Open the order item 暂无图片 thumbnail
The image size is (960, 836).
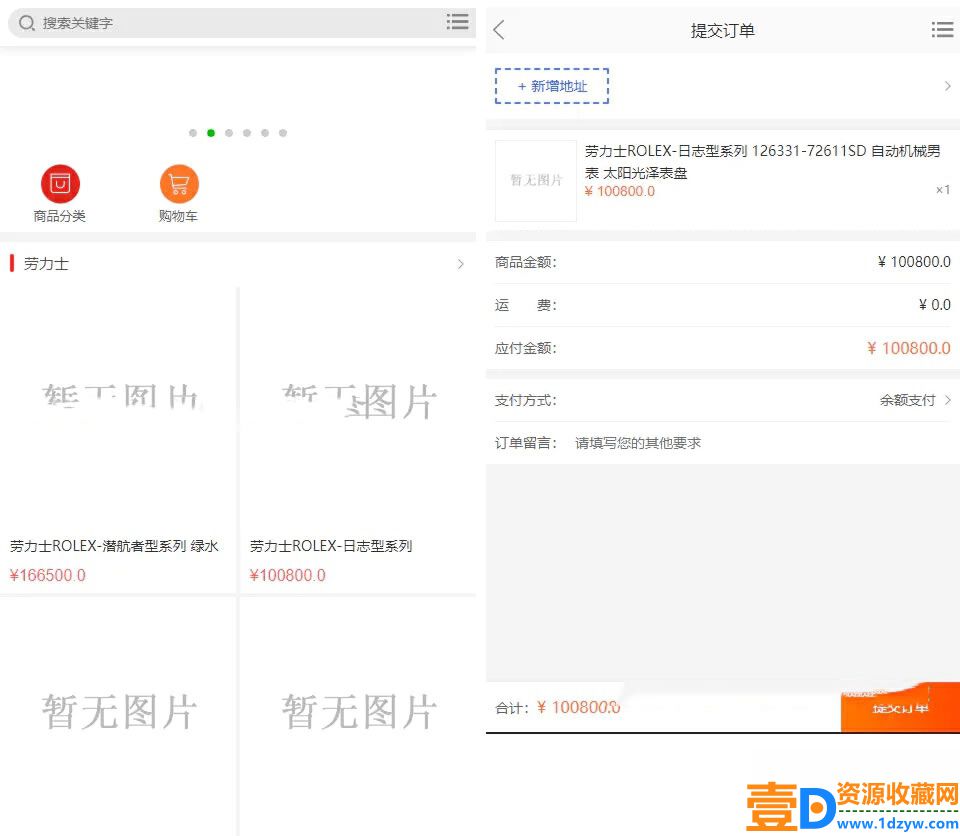[536, 181]
